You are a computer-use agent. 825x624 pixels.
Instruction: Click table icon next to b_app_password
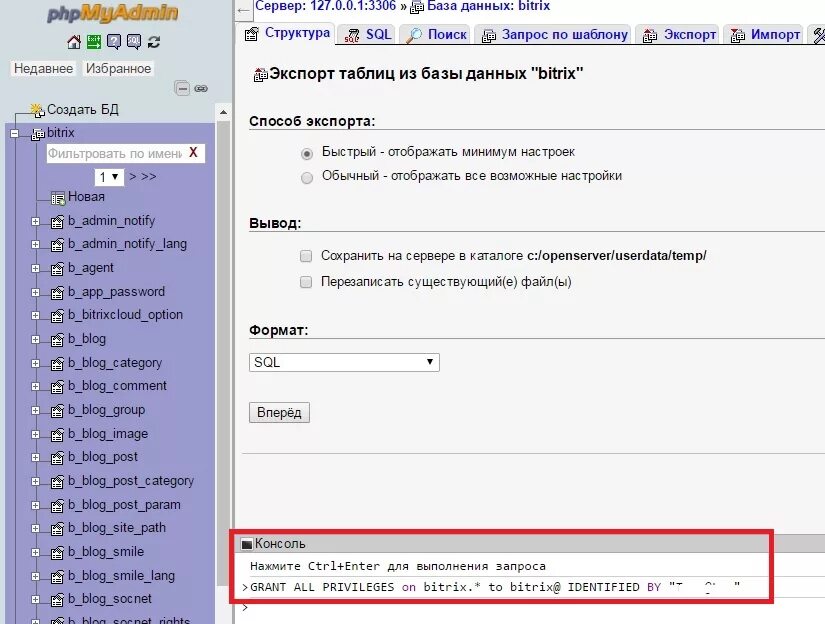pyautogui.click(x=57, y=293)
